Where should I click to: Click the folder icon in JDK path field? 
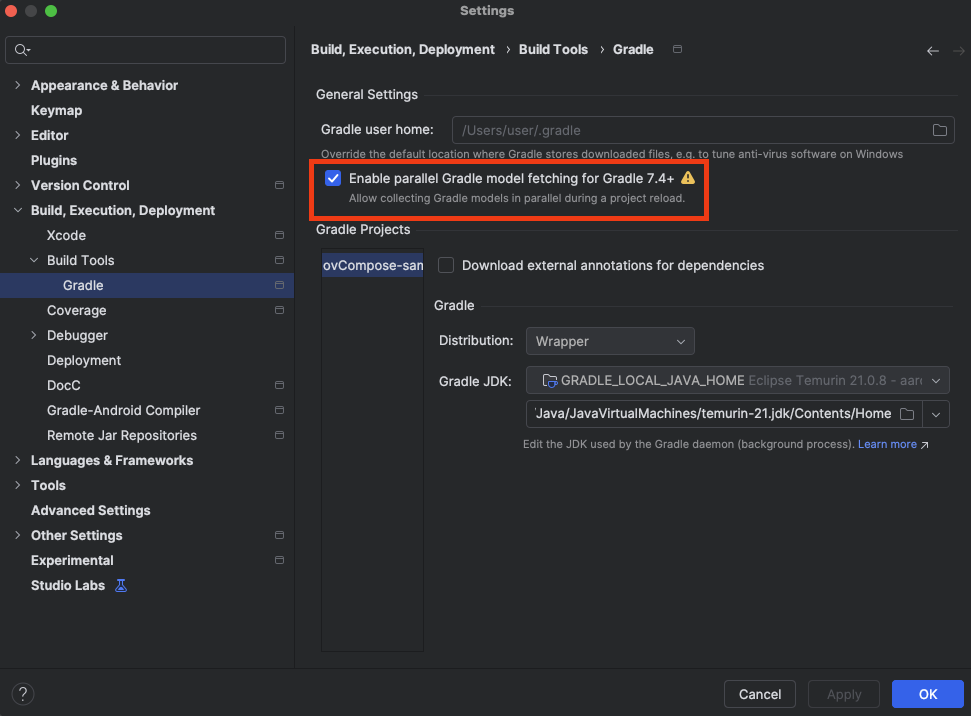coord(906,414)
